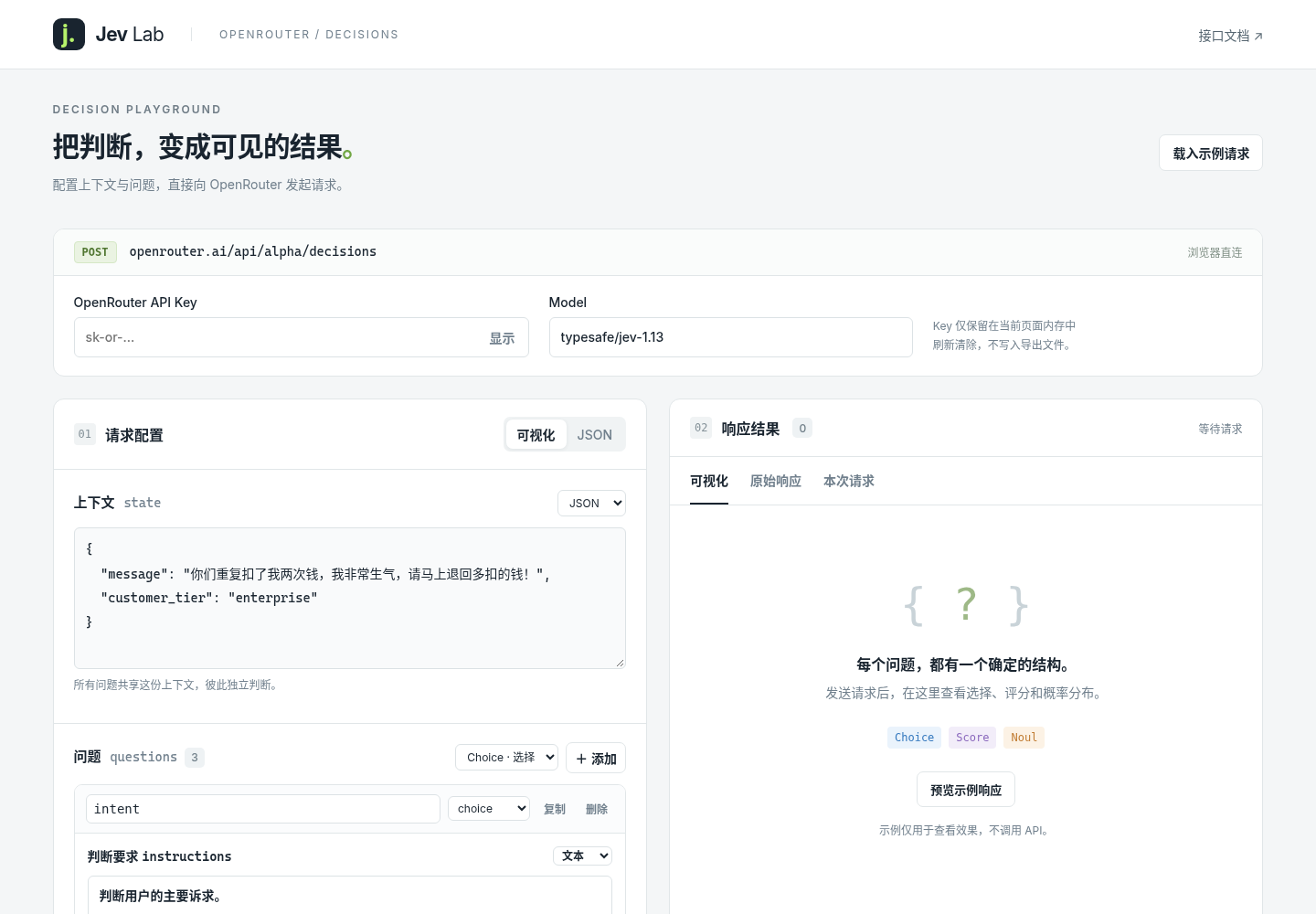The image size is (1316, 914).
Task: Click the response count badge 0
Action: pos(802,428)
